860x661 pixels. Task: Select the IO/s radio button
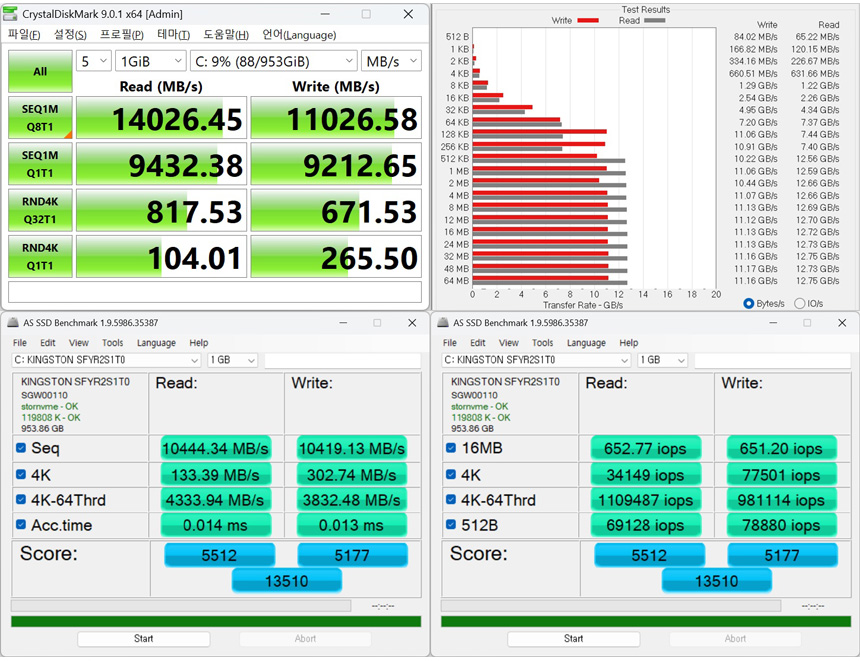click(x=800, y=303)
